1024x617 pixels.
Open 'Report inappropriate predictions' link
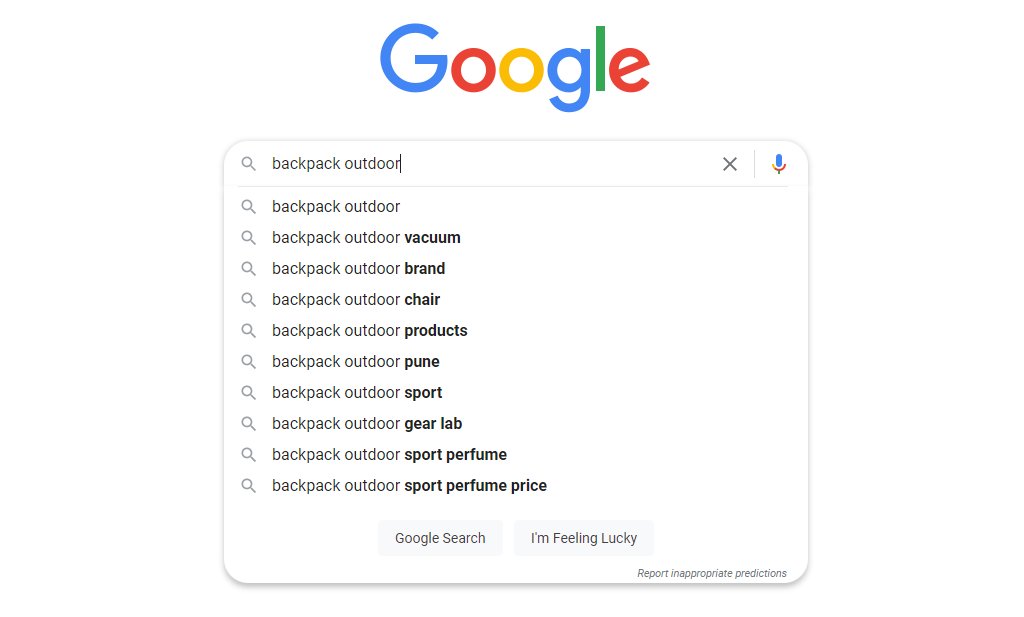(x=711, y=574)
